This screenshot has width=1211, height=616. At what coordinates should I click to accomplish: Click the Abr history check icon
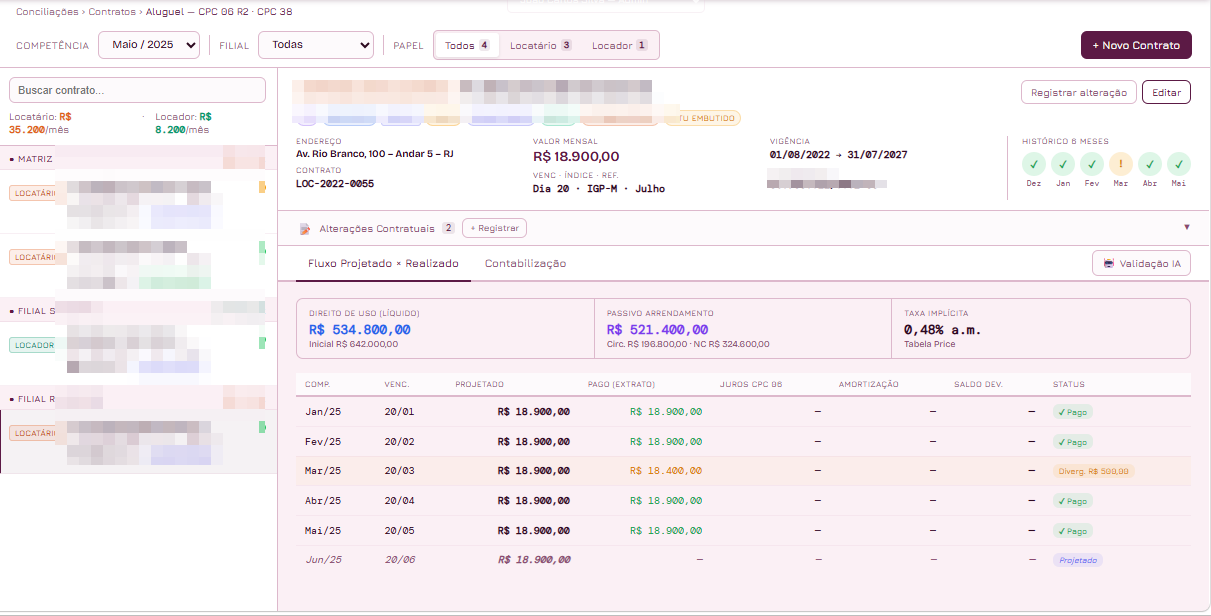pos(1150,164)
